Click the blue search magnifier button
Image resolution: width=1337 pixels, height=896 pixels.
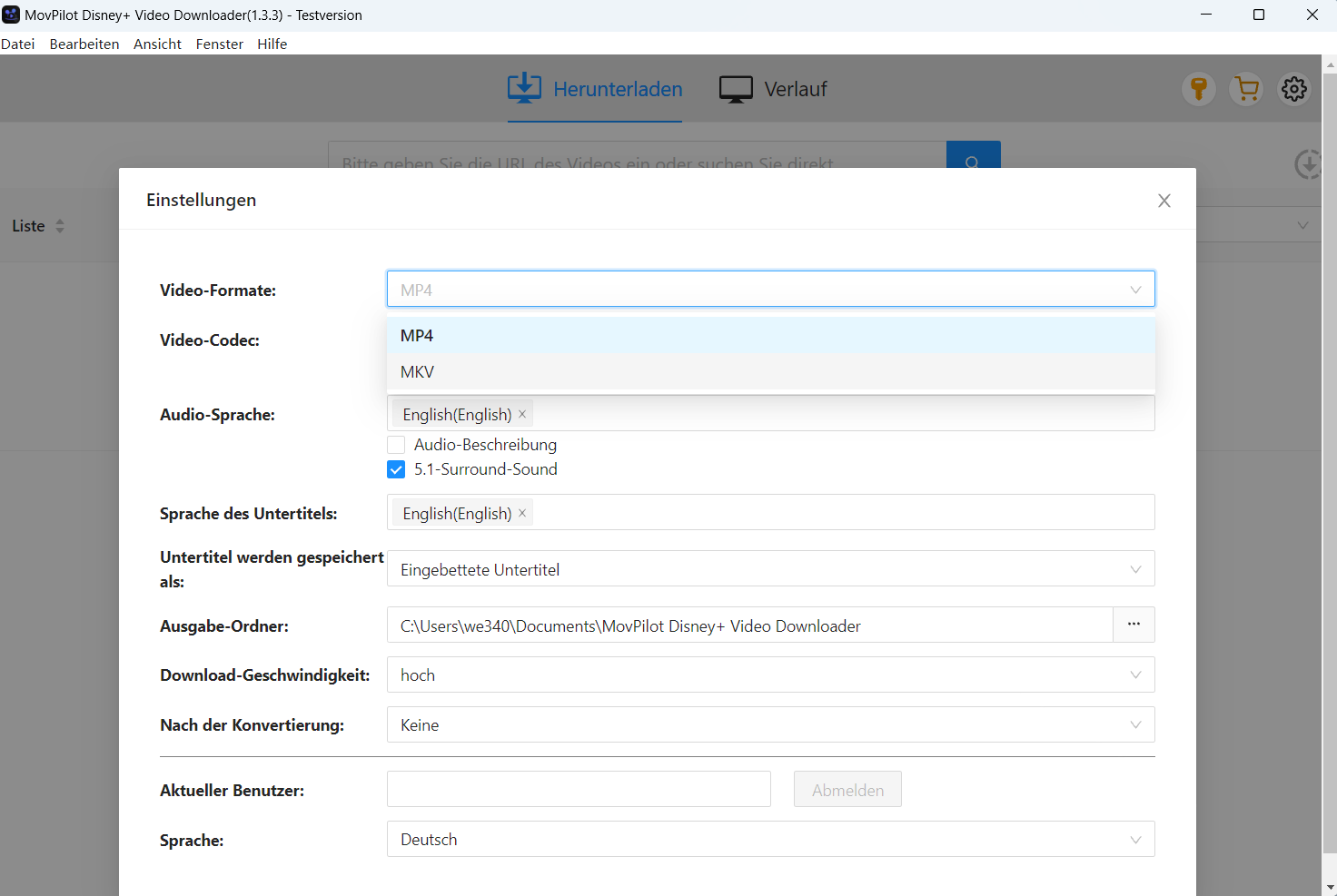pyautogui.click(x=973, y=155)
